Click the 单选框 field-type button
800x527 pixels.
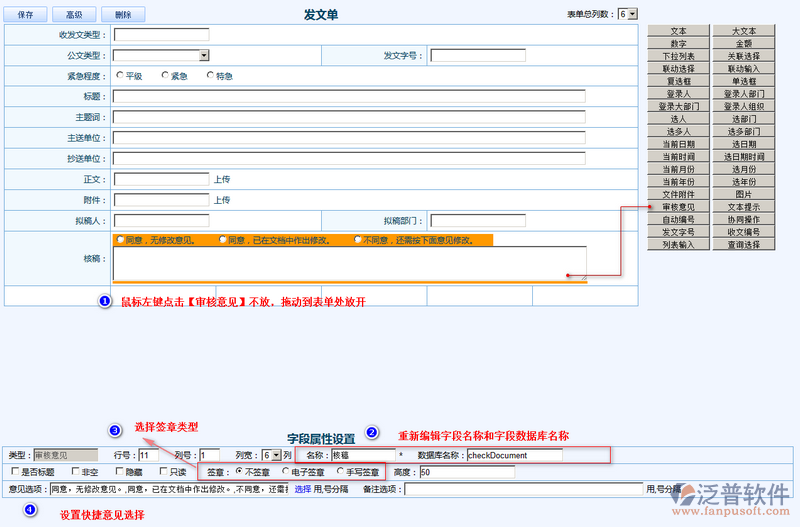(x=744, y=81)
